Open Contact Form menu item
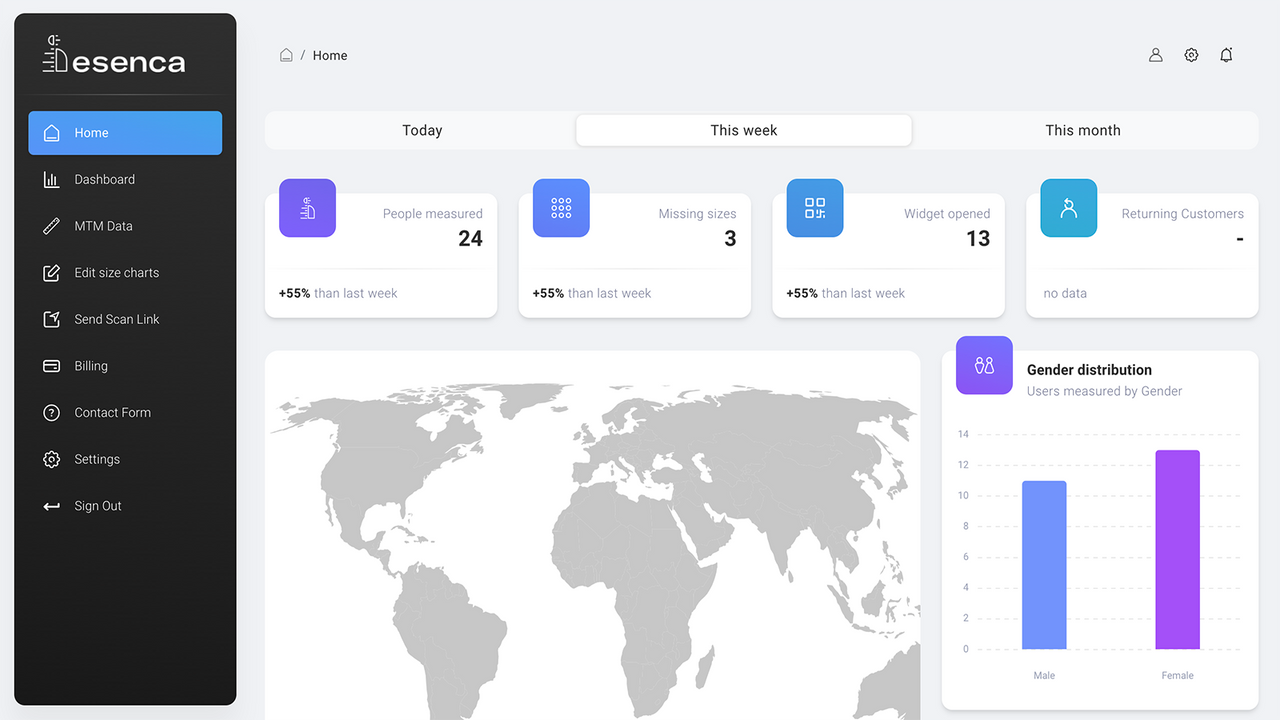Screen dimensions: 1280x720 pos(125,413)
